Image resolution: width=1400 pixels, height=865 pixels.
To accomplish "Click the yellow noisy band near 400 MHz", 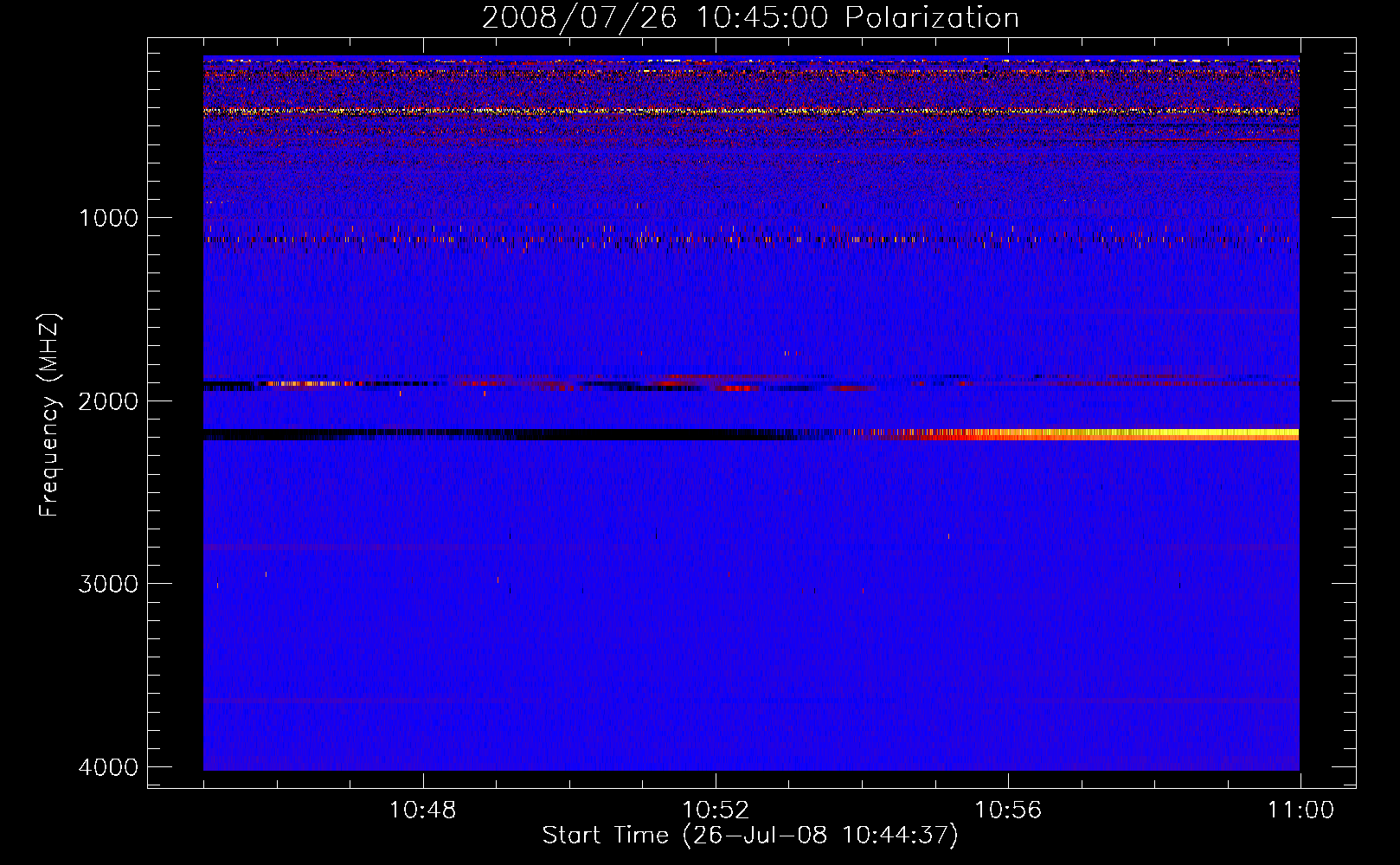I will tap(751, 111).
